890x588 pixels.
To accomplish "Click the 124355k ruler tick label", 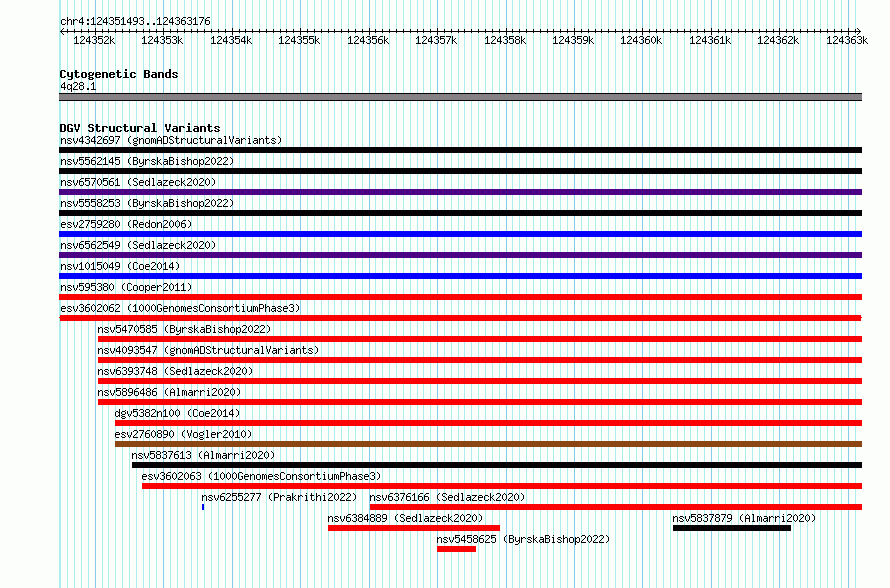I will click(x=299, y=41).
